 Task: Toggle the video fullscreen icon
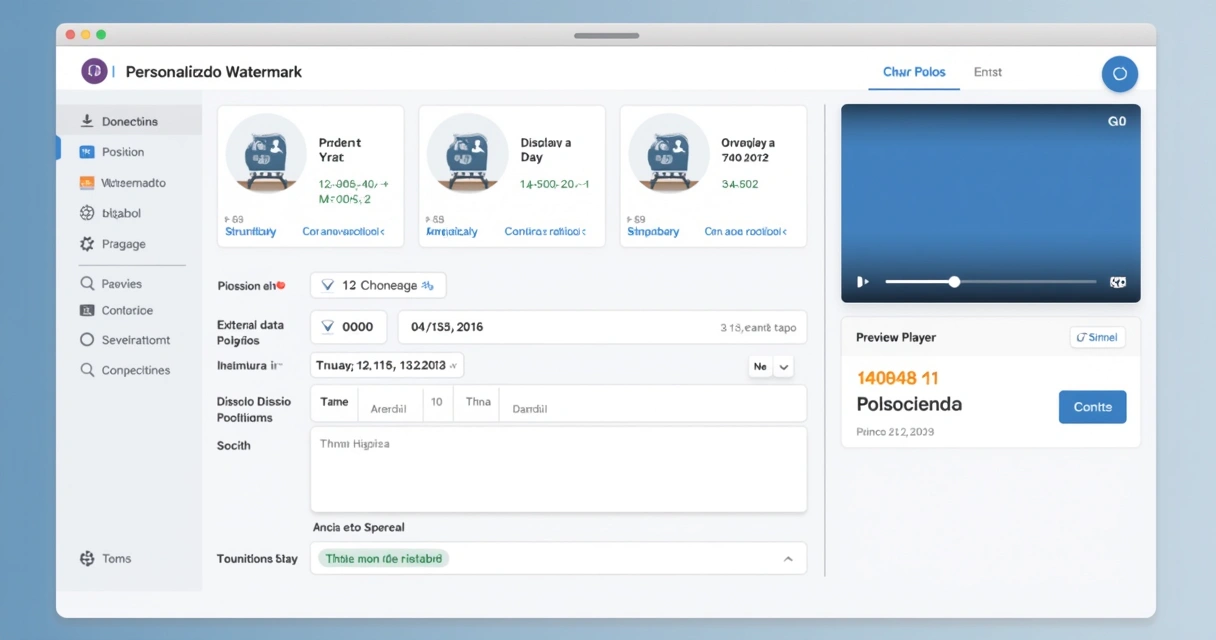tap(1118, 282)
